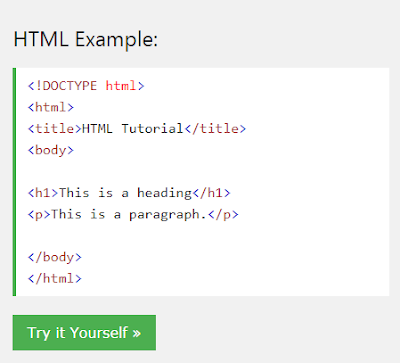This screenshot has width=400, height=363.
Task: Click the blank line between body and h1
Action: (202, 171)
